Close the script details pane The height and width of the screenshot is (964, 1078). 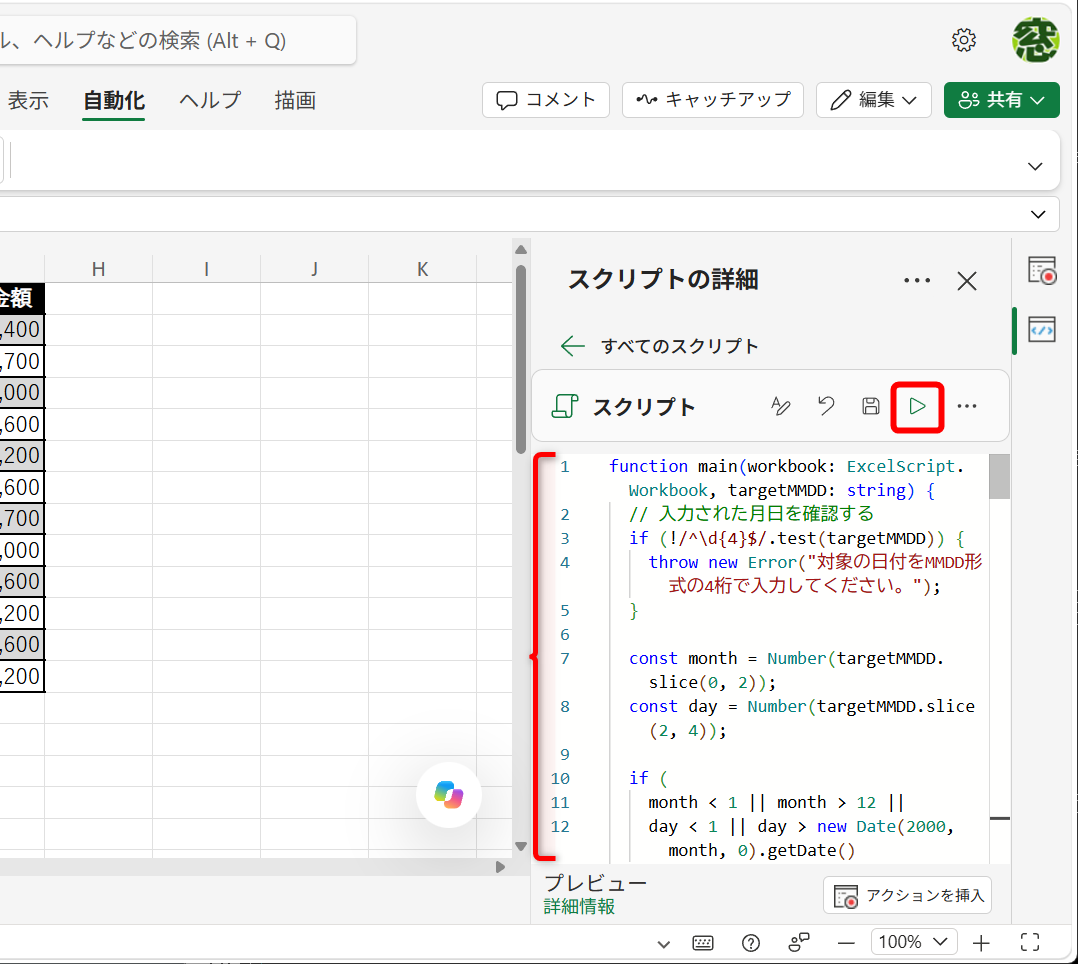(x=967, y=281)
